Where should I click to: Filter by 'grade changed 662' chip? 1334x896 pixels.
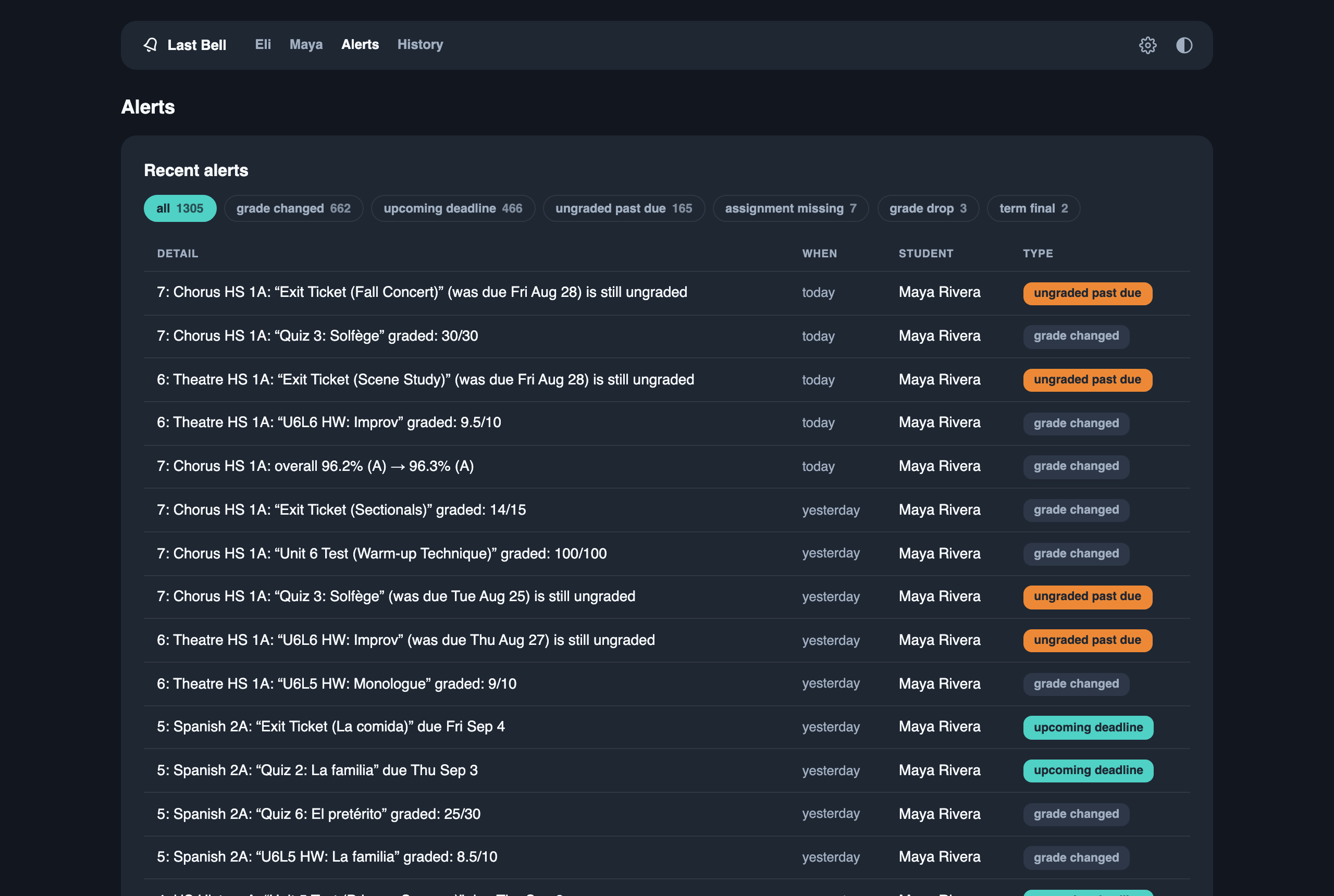(x=294, y=208)
